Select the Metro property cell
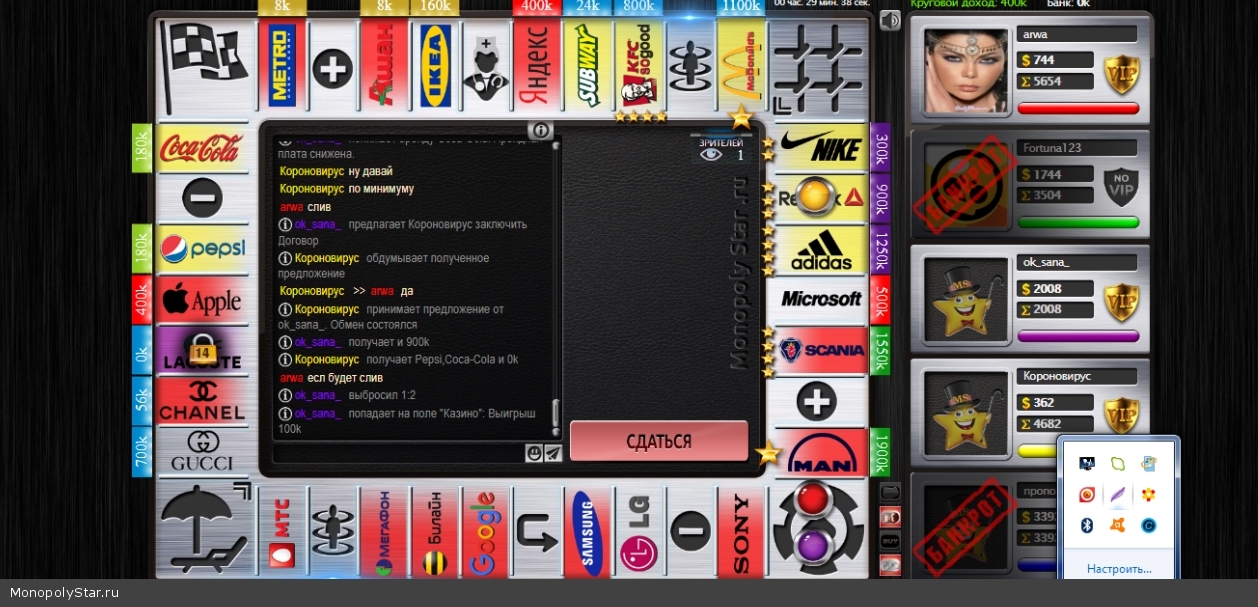The width and height of the screenshot is (1258, 607). 281,67
